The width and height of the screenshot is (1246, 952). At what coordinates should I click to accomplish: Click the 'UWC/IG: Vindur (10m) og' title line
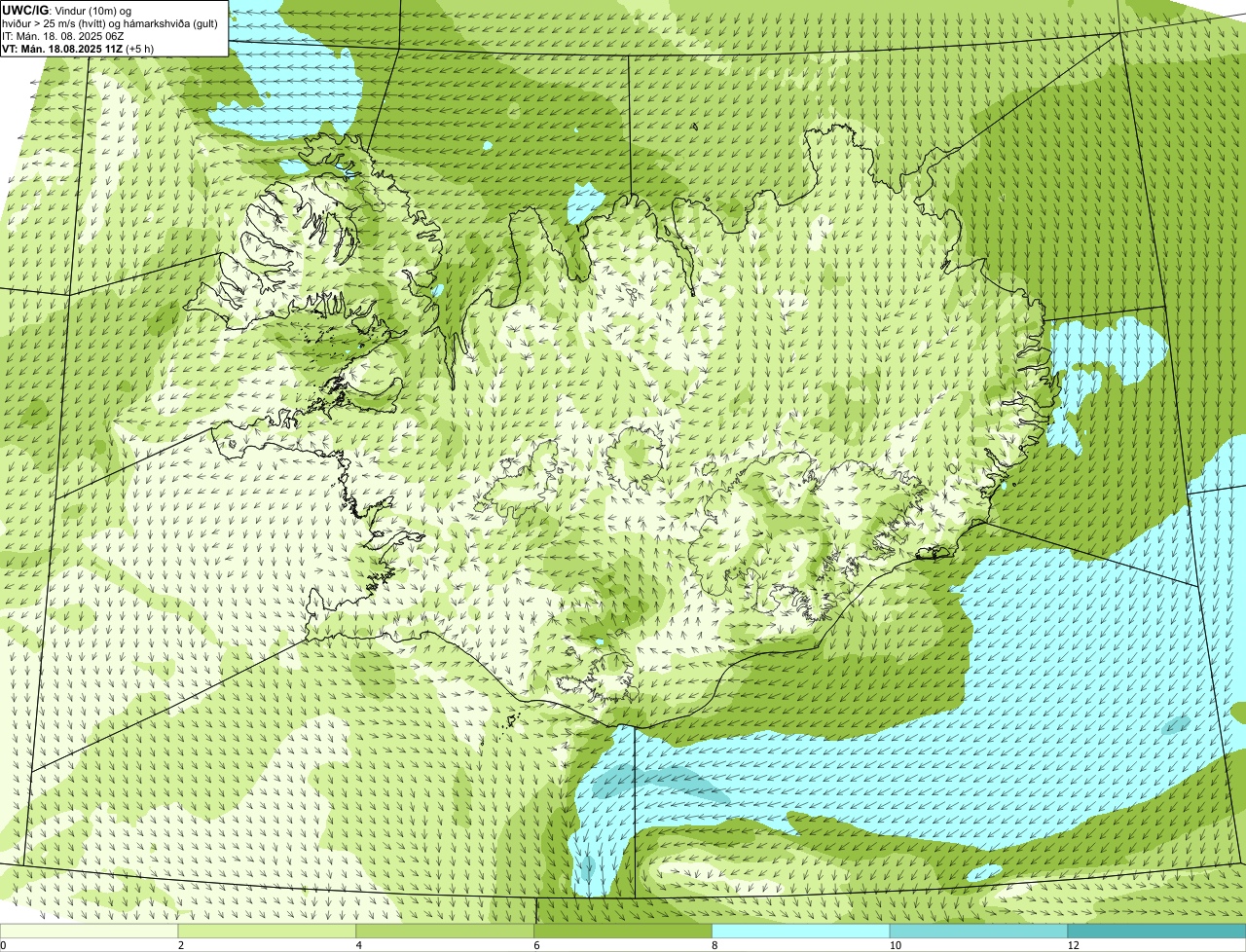point(67,10)
